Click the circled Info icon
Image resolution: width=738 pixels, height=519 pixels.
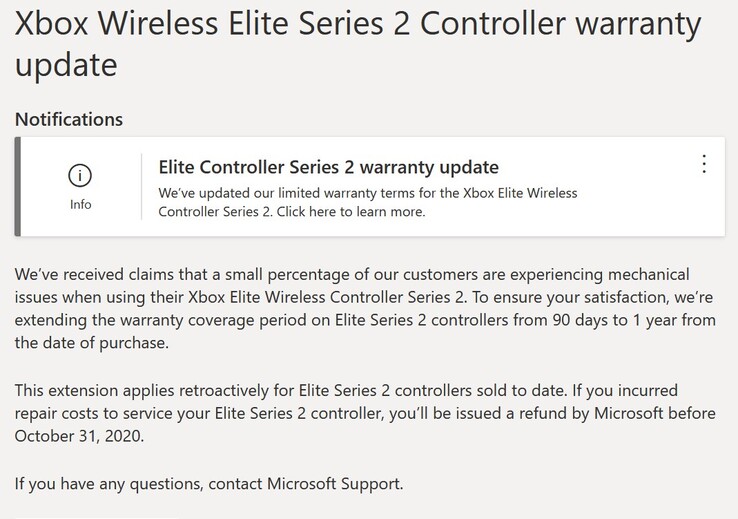[80, 176]
